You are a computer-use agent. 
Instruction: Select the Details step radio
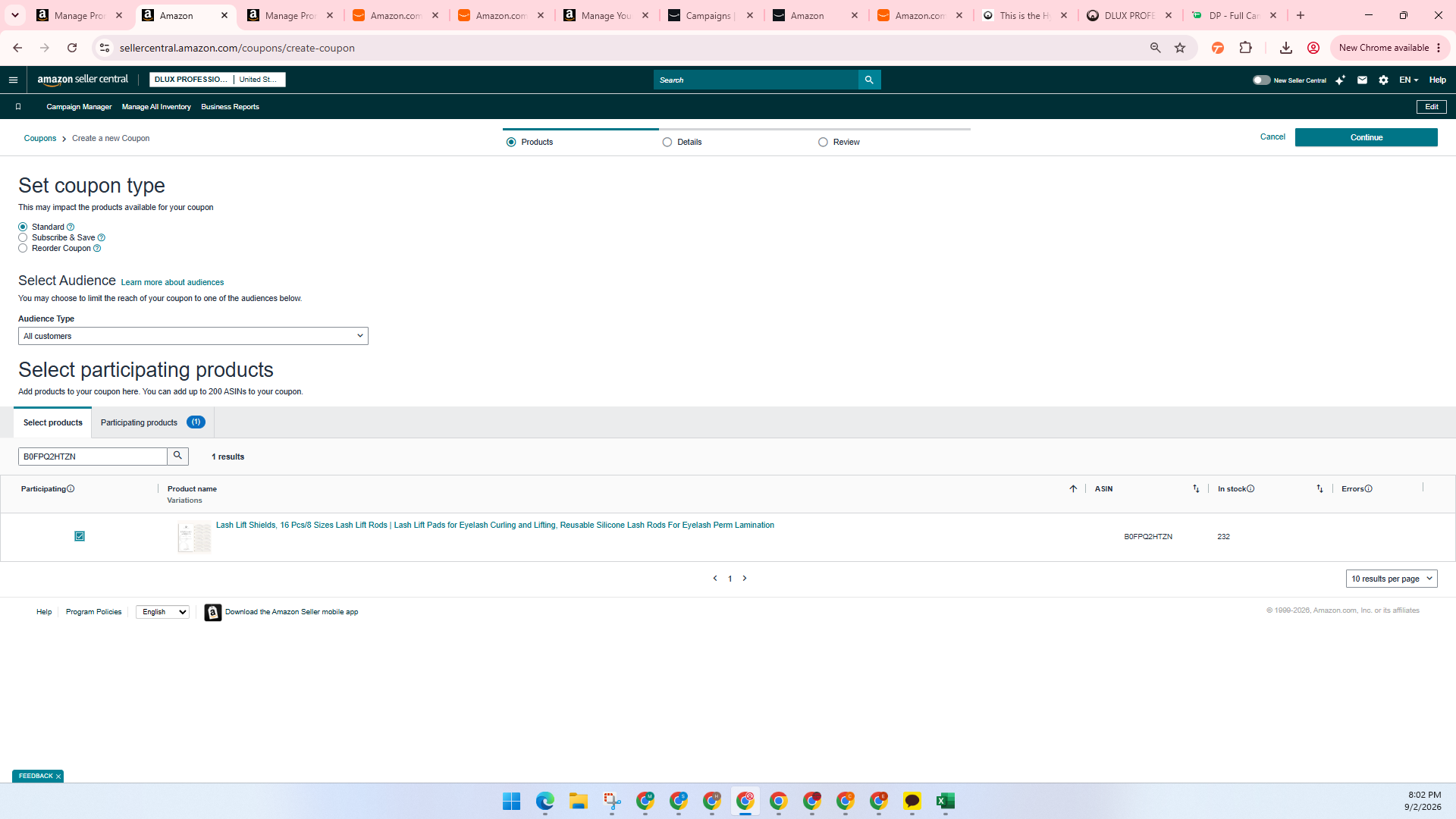667,142
